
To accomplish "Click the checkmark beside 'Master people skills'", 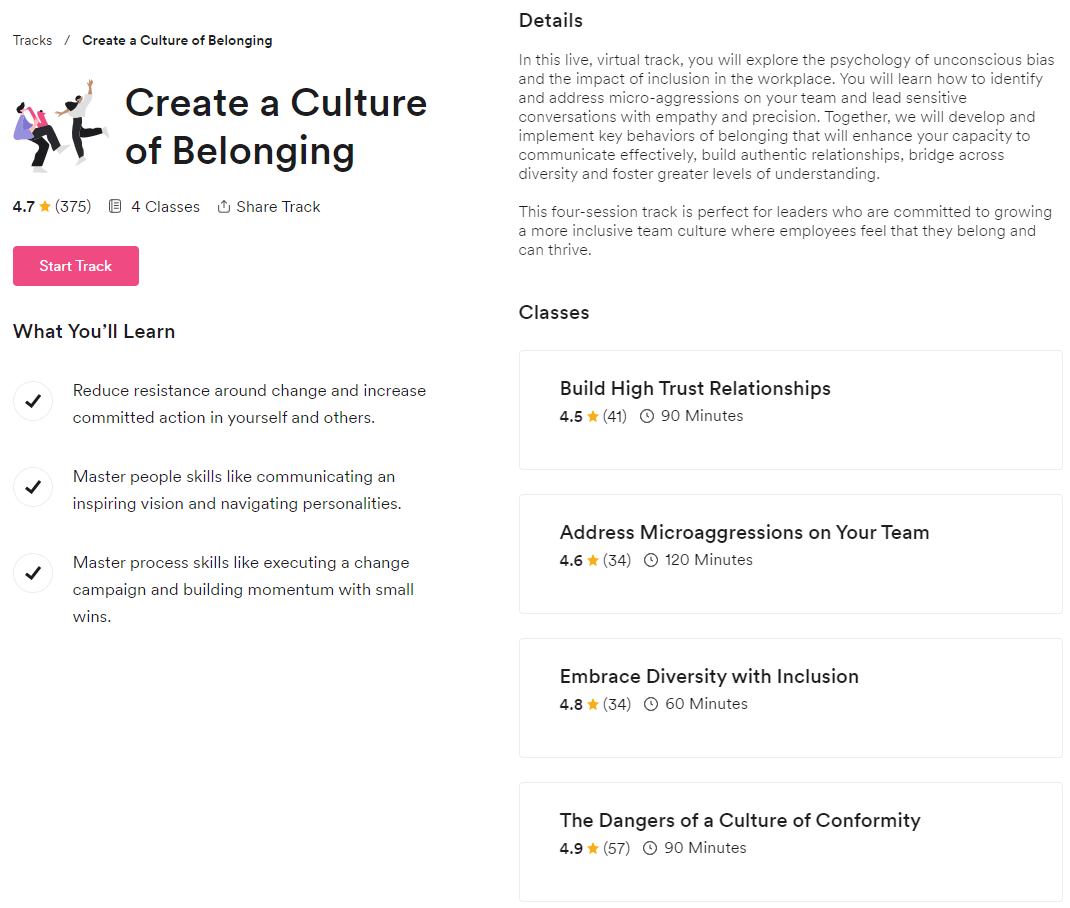I will point(33,487).
